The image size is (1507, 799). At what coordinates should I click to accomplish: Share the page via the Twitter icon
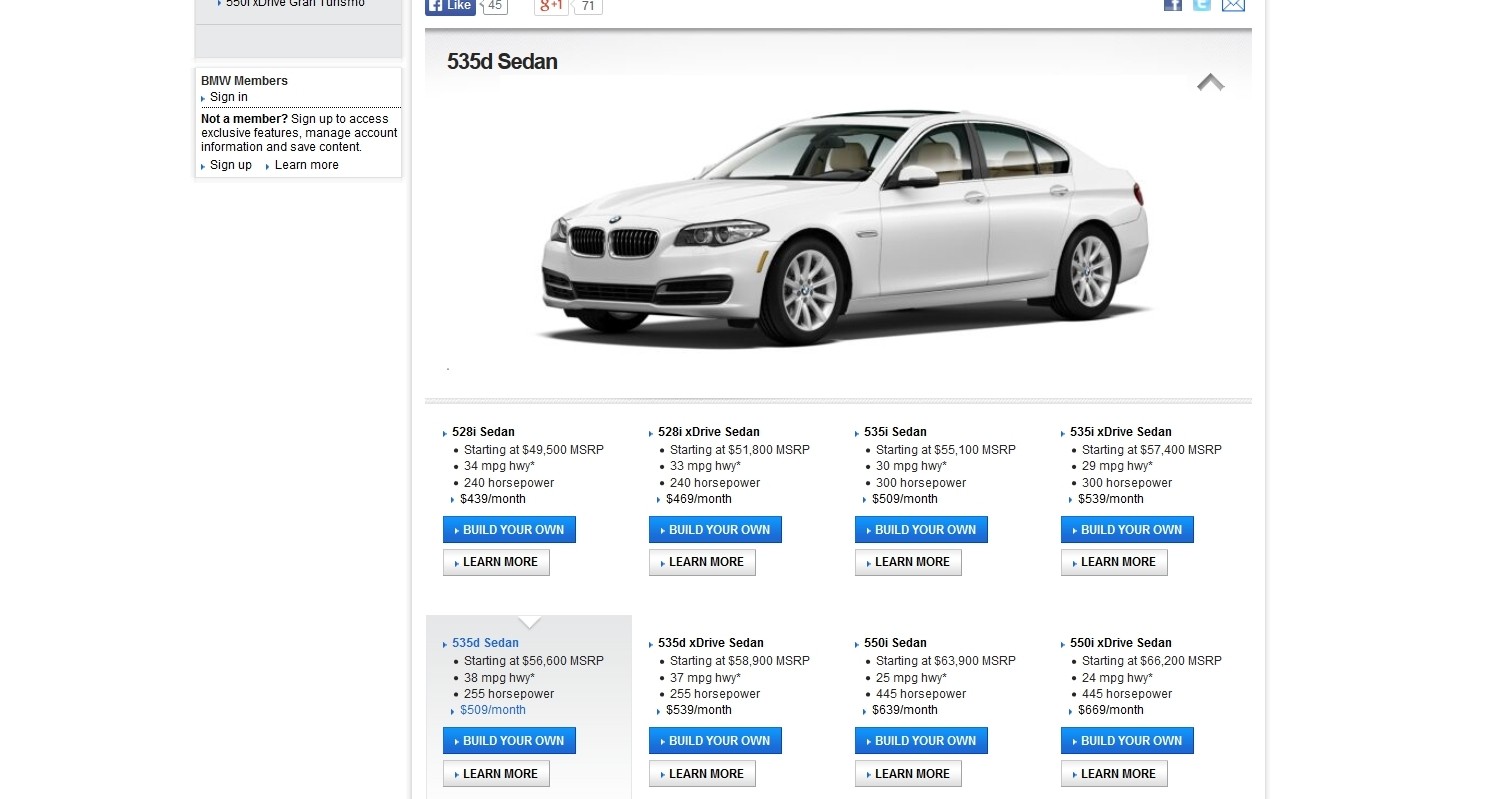click(1202, 5)
